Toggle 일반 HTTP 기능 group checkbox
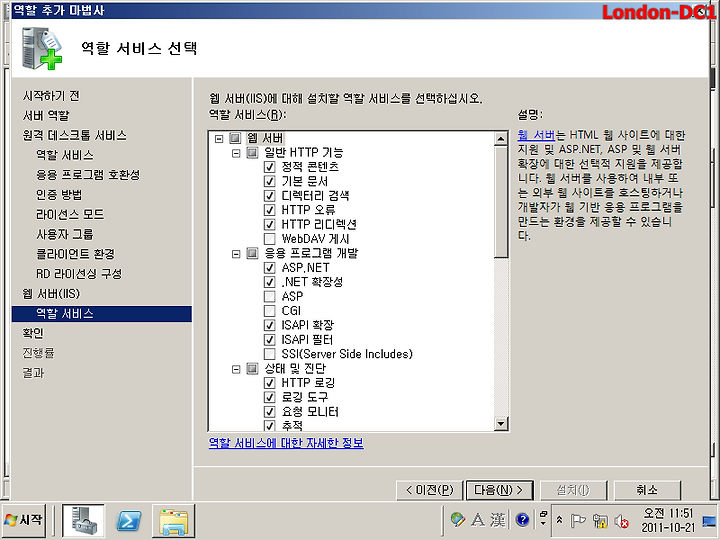The height and width of the screenshot is (540, 720). click(x=252, y=152)
